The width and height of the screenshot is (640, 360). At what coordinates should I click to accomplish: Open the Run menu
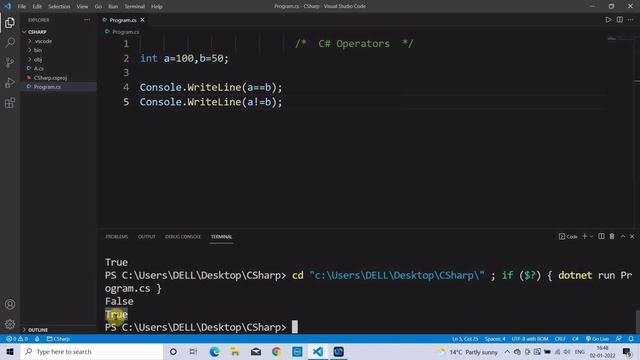pyautogui.click(x=113, y=7)
